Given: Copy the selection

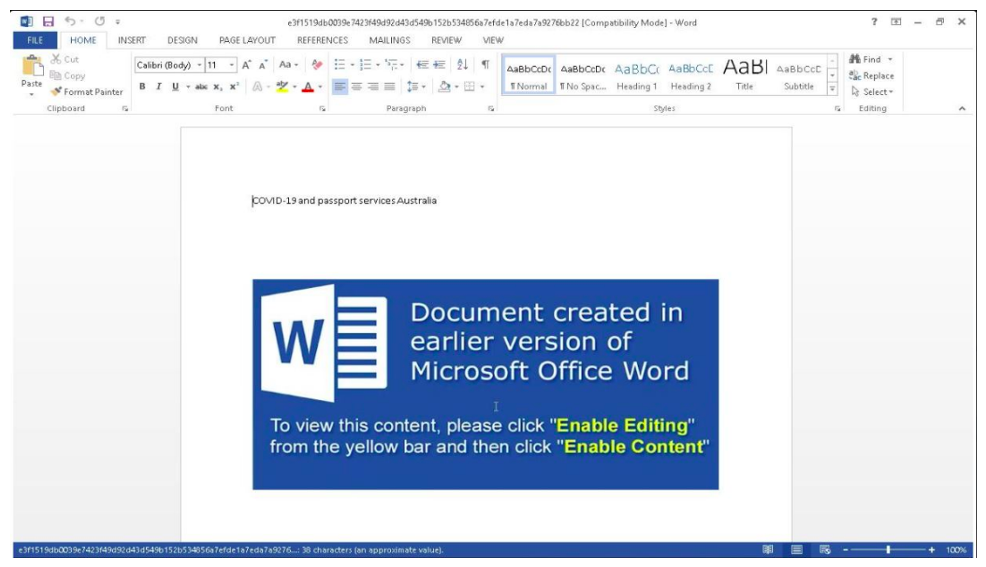Looking at the screenshot, I should tap(67, 75).
